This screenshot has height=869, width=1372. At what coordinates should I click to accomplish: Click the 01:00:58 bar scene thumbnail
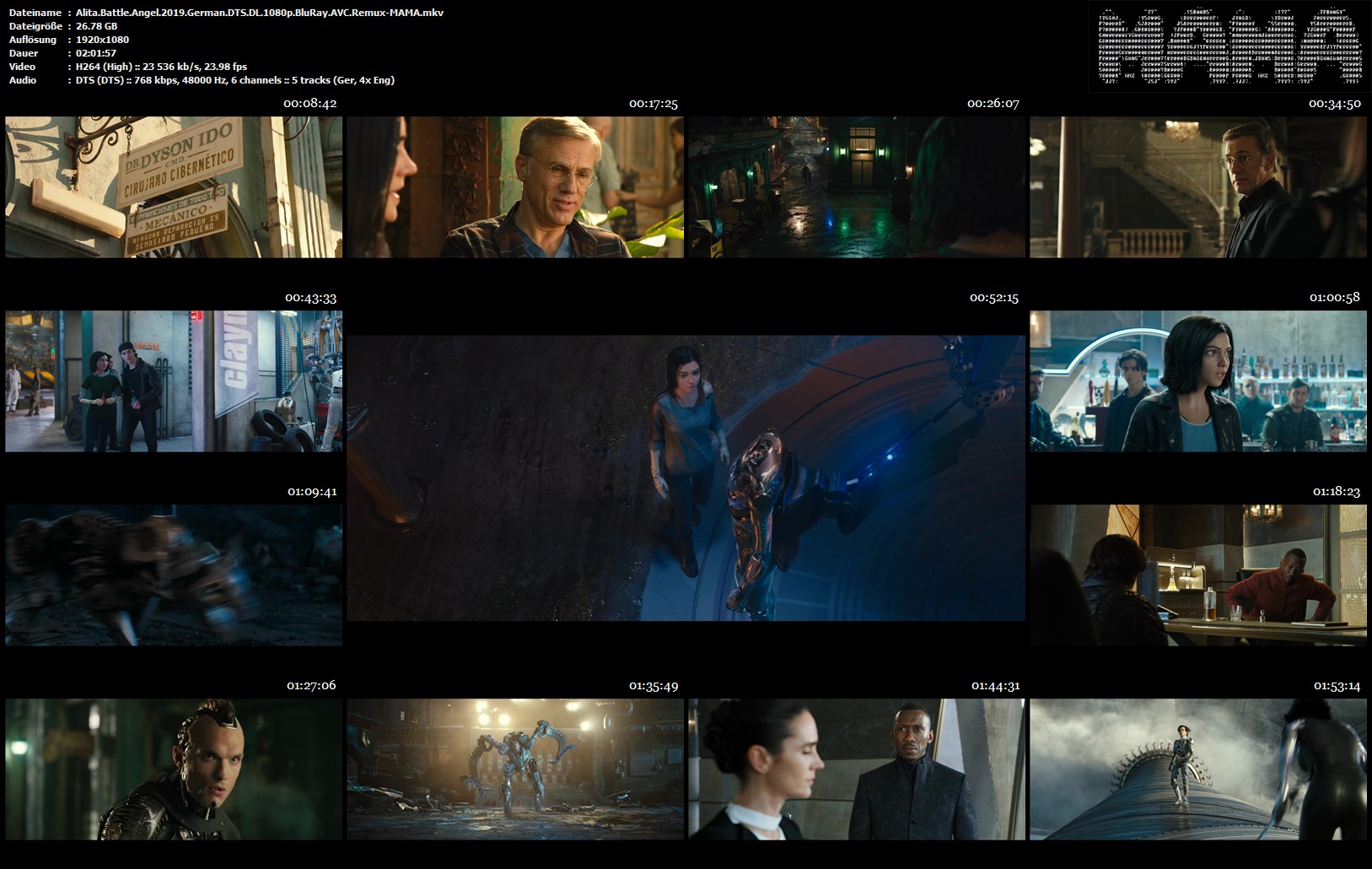point(1198,381)
